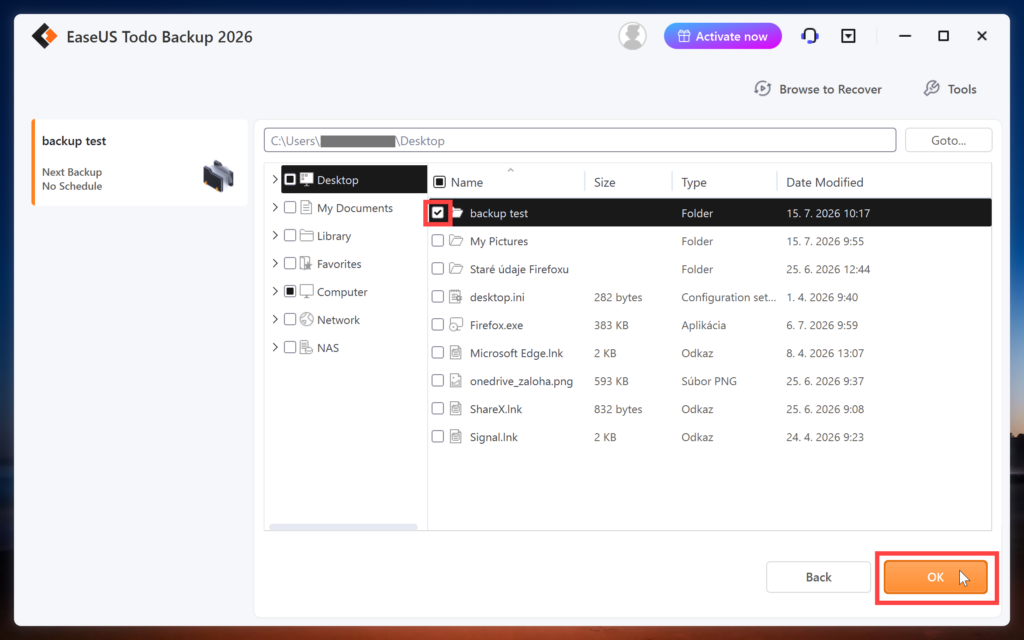Check the Staré údaje Firefoxu checkbox
The height and width of the screenshot is (640, 1024).
point(438,269)
